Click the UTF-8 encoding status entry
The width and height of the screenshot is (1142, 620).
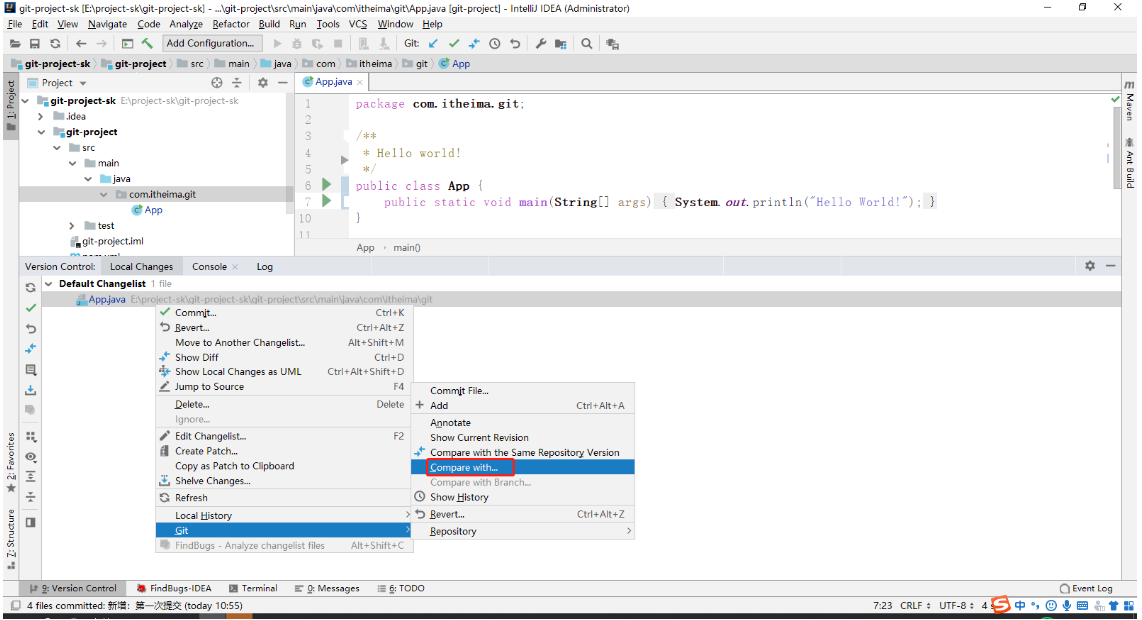coord(956,605)
